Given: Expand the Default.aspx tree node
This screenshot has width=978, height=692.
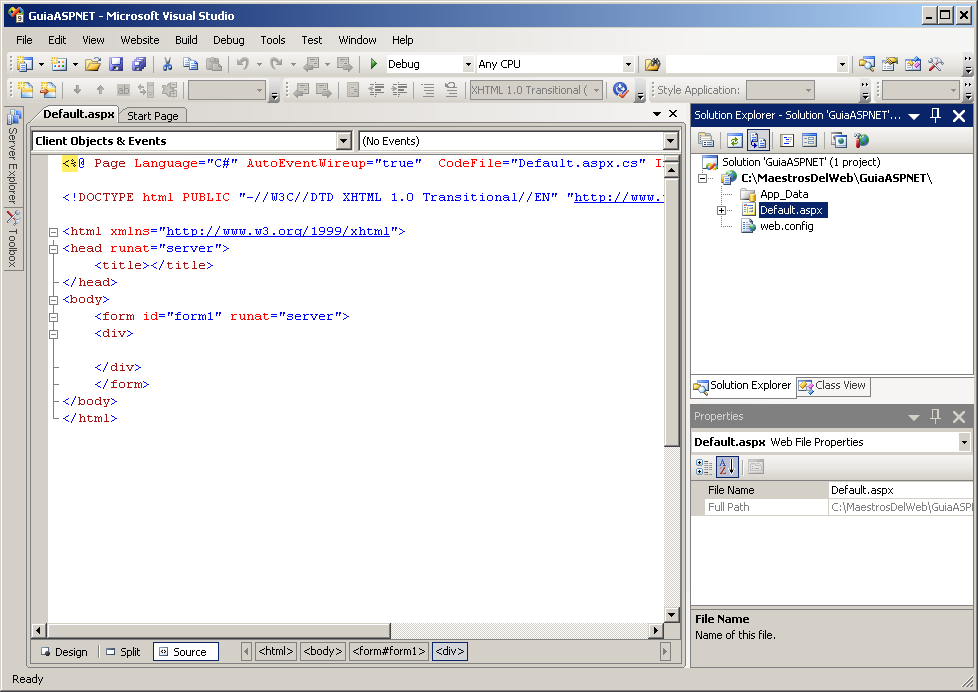Looking at the screenshot, I should point(722,210).
